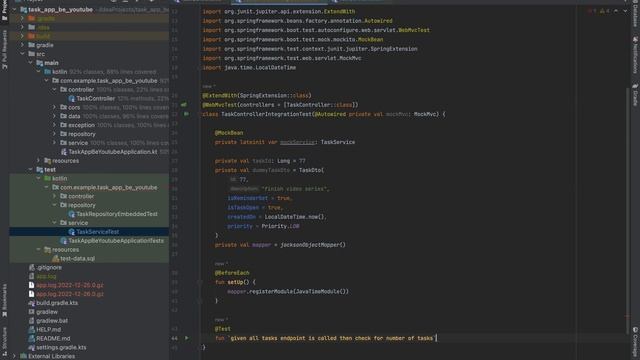Click the Spring gutter icon beside @WebMvcTest

tap(184, 105)
